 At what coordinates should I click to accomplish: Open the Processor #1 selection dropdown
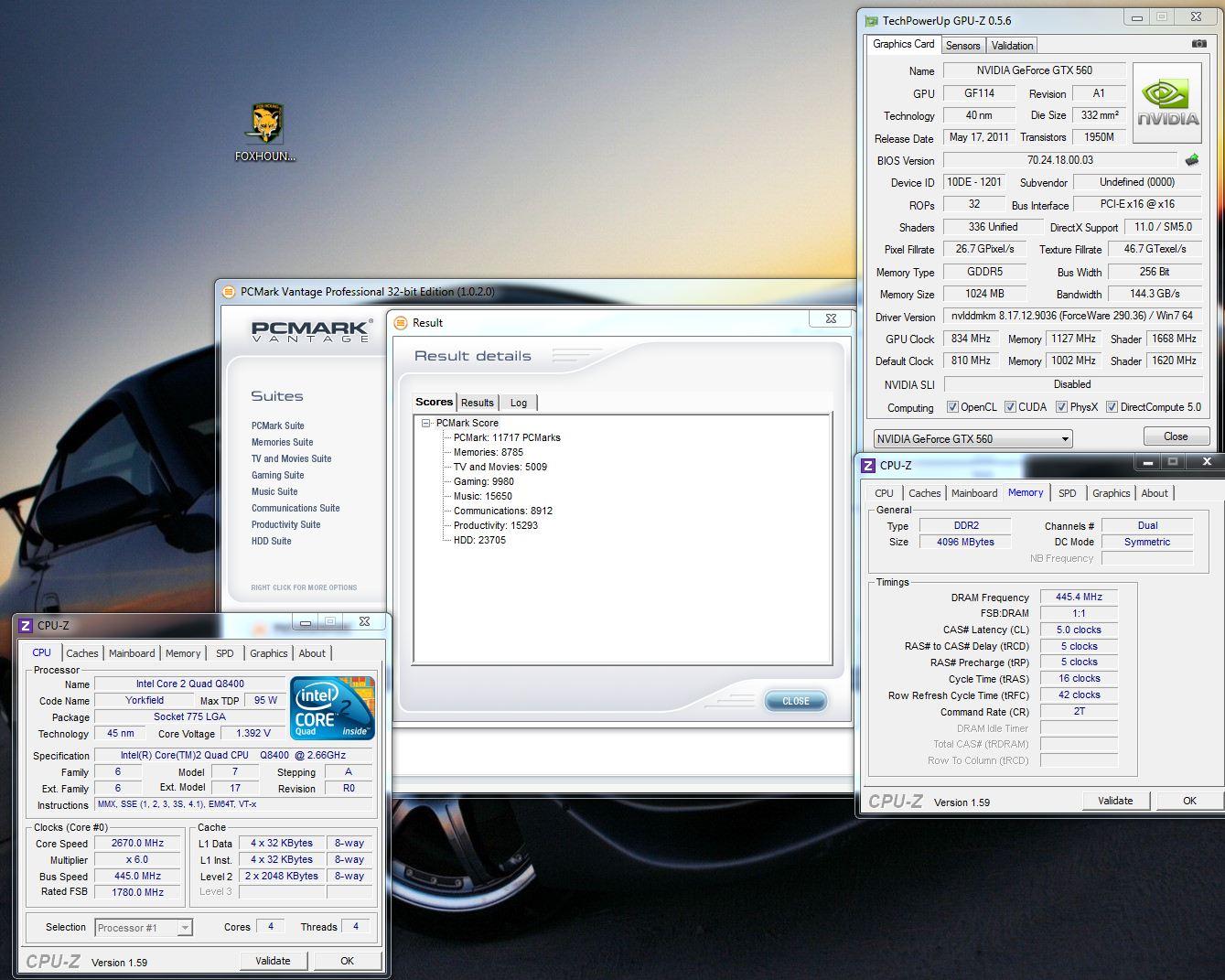(144, 928)
